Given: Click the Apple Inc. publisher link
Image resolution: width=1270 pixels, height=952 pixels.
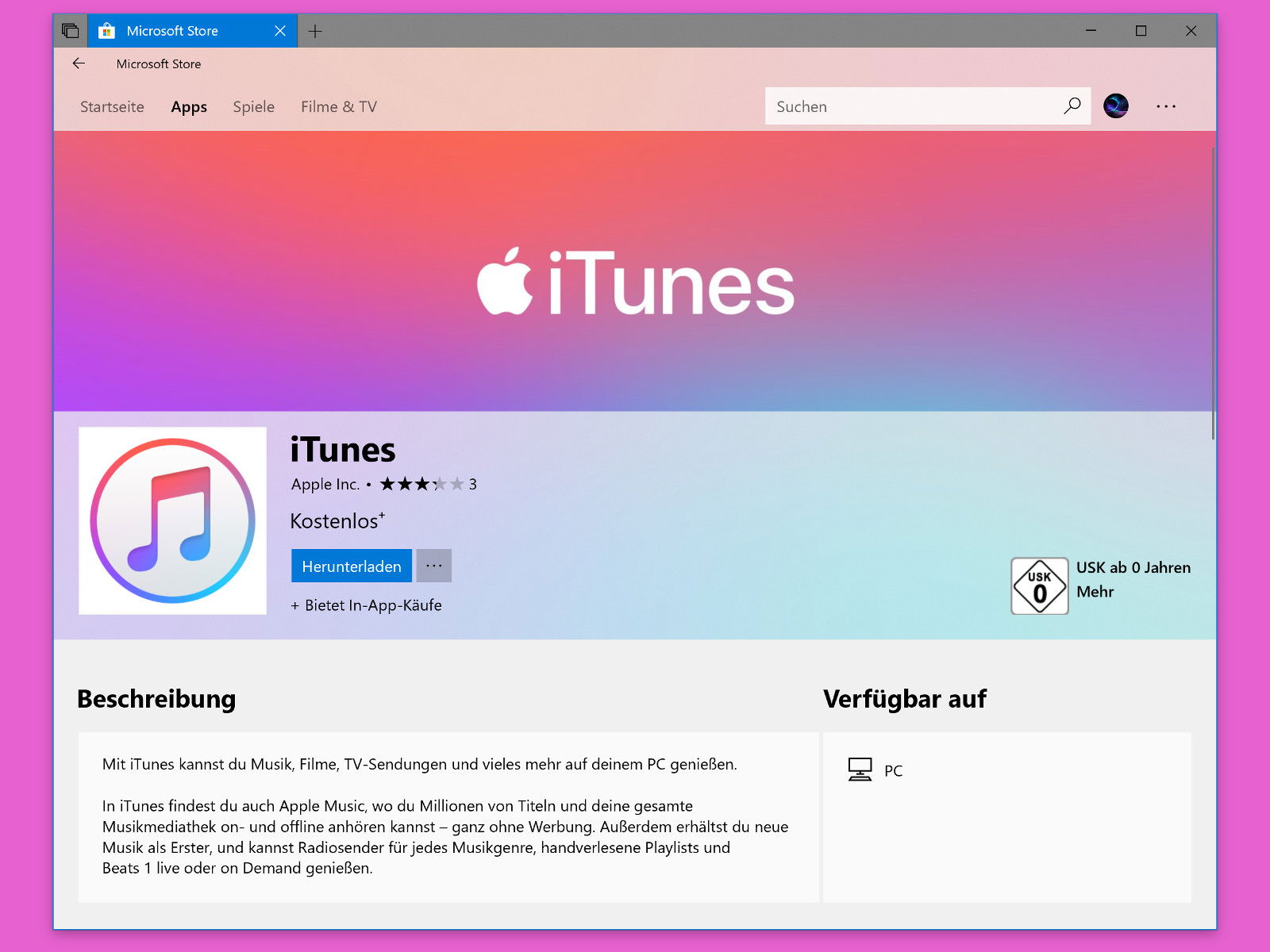Looking at the screenshot, I should pyautogui.click(x=325, y=484).
